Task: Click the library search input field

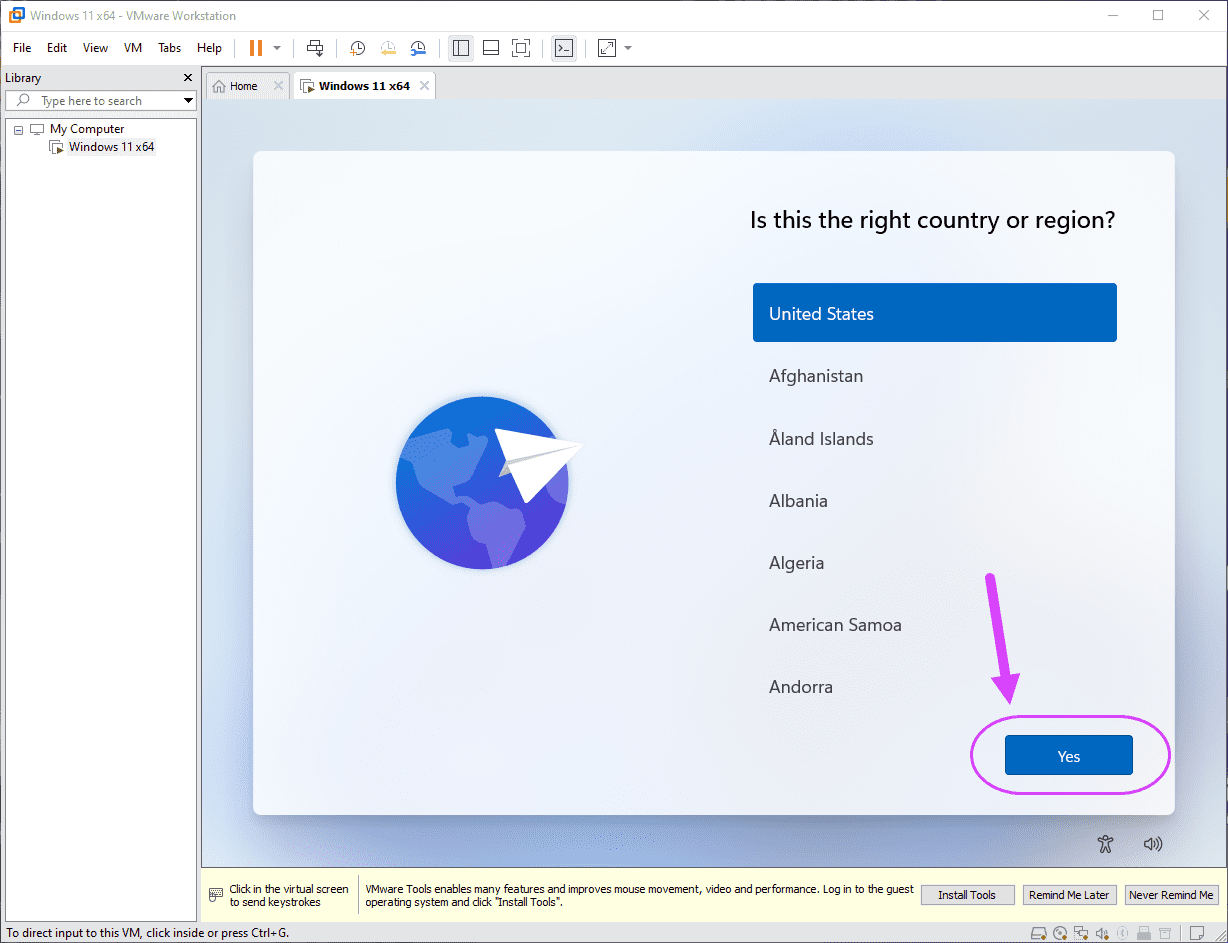Action: point(100,101)
